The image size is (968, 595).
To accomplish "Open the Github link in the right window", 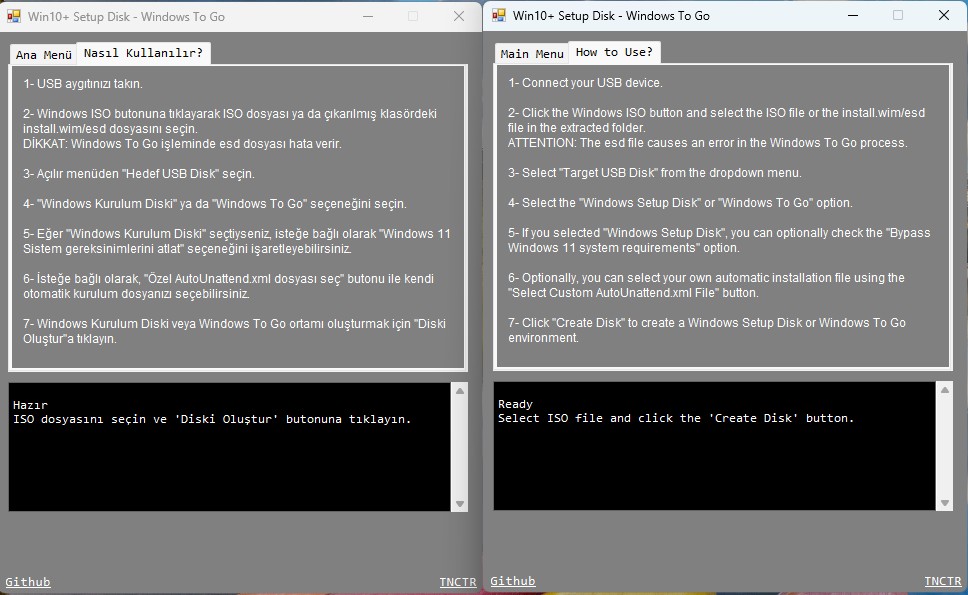I will point(512,581).
